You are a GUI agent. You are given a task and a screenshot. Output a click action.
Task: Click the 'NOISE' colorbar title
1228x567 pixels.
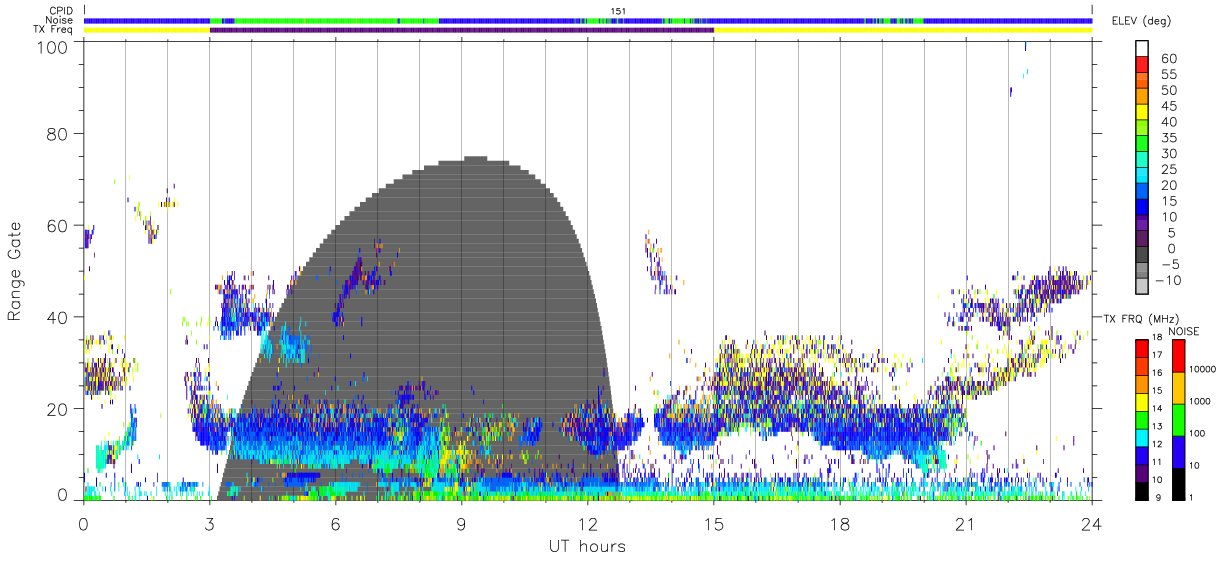click(1183, 331)
